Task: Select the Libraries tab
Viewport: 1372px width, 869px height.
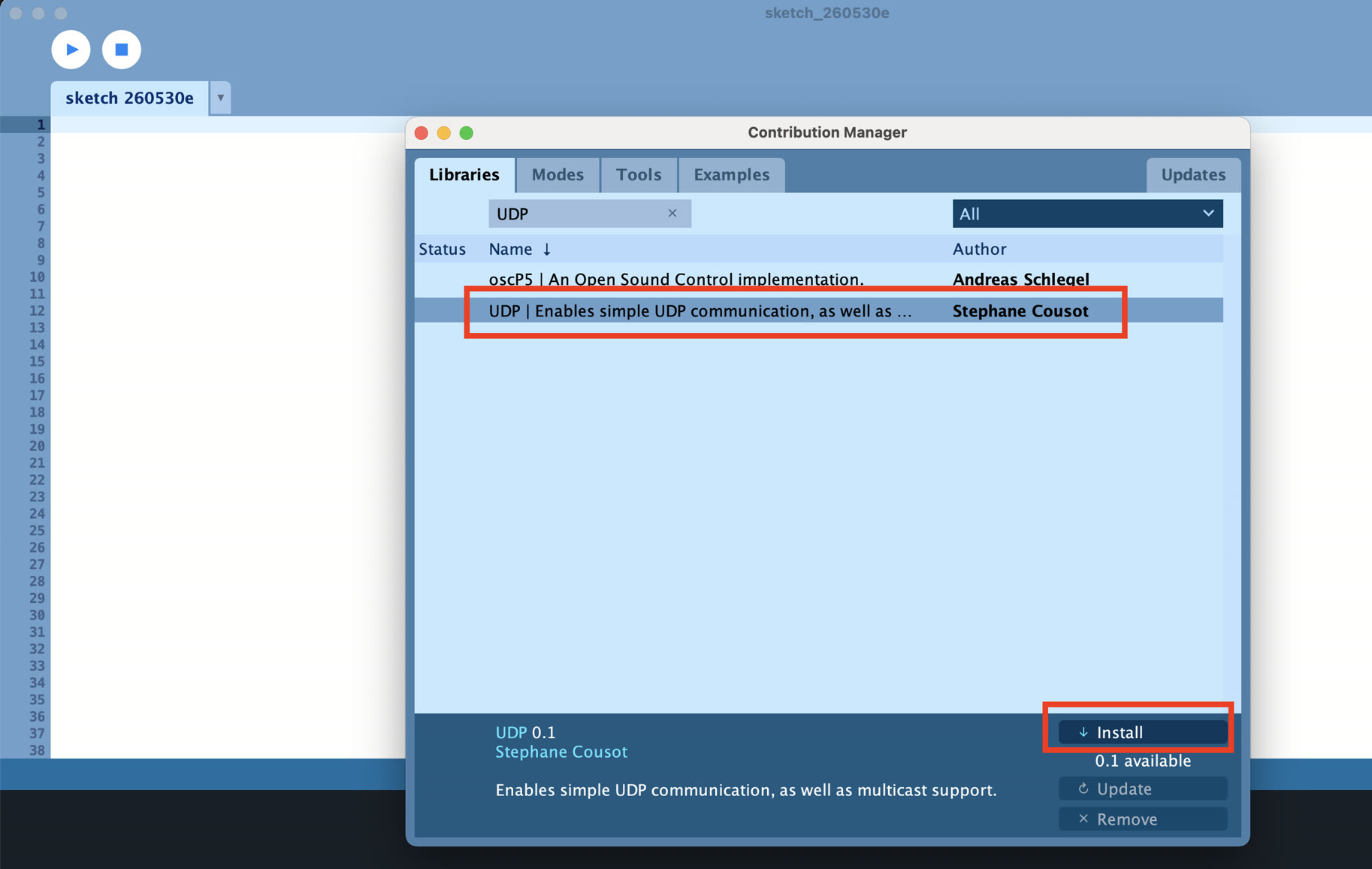Action: [x=464, y=174]
